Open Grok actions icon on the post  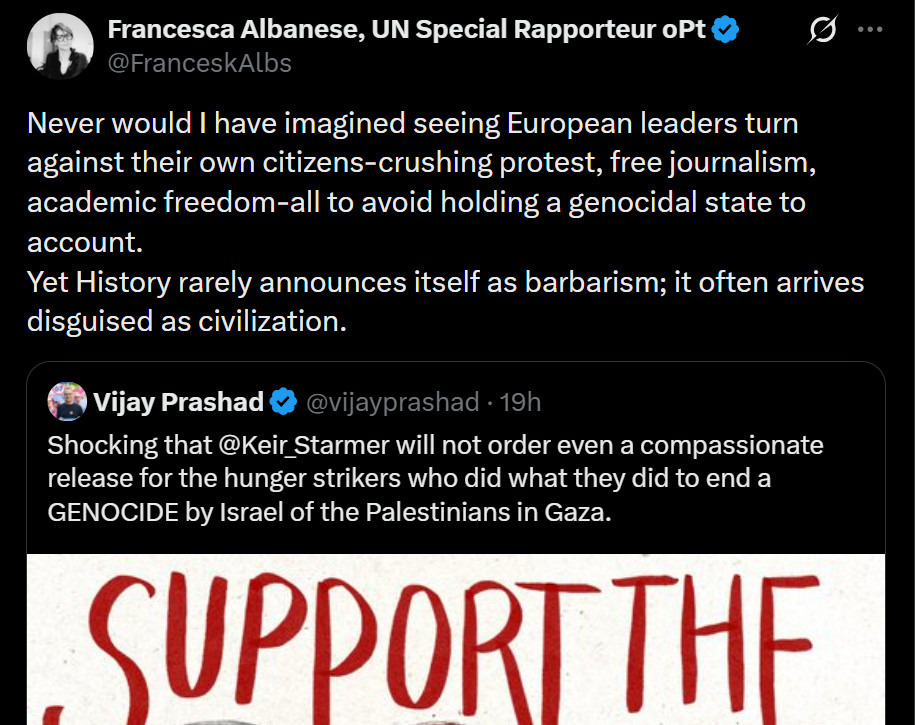[x=822, y=32]
